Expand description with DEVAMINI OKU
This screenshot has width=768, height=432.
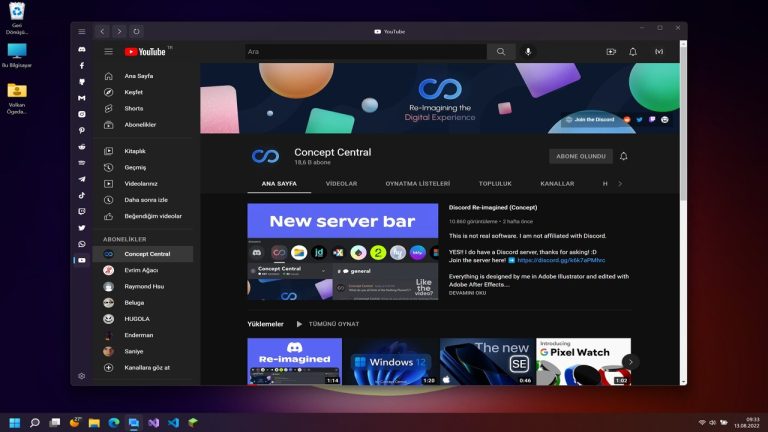467,293
